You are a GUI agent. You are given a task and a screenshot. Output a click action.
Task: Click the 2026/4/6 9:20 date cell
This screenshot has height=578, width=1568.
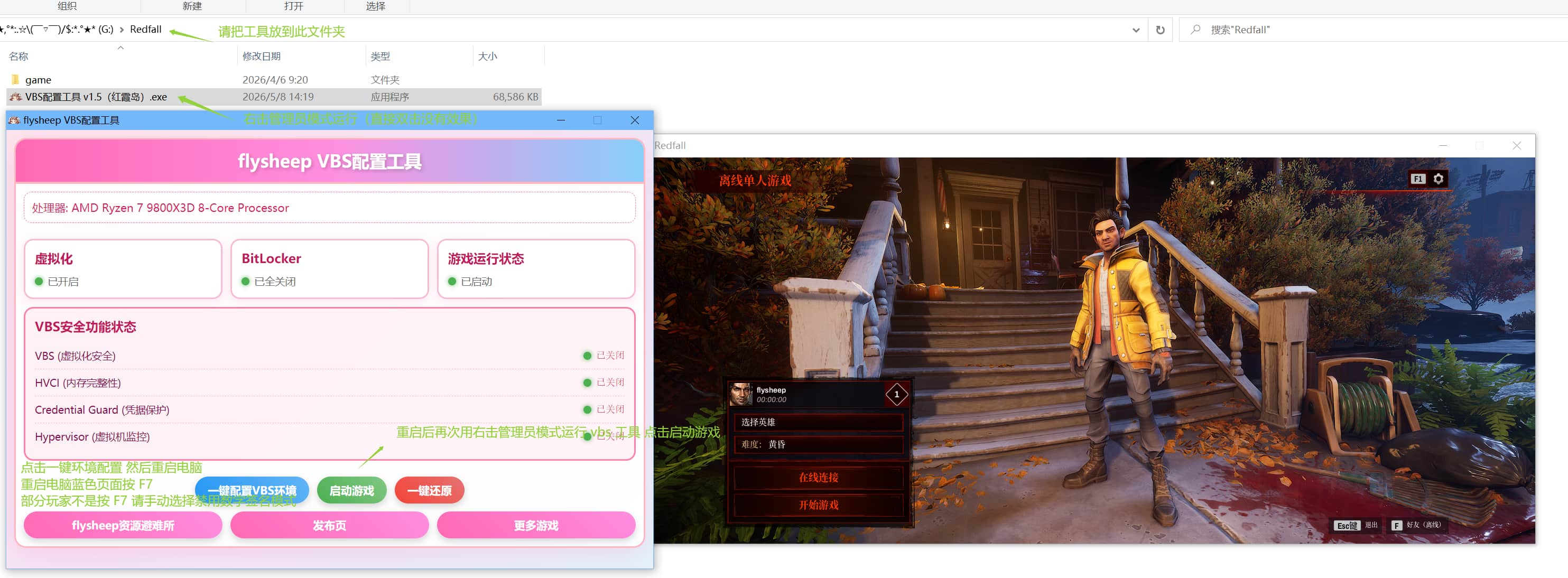click(275, 80)
